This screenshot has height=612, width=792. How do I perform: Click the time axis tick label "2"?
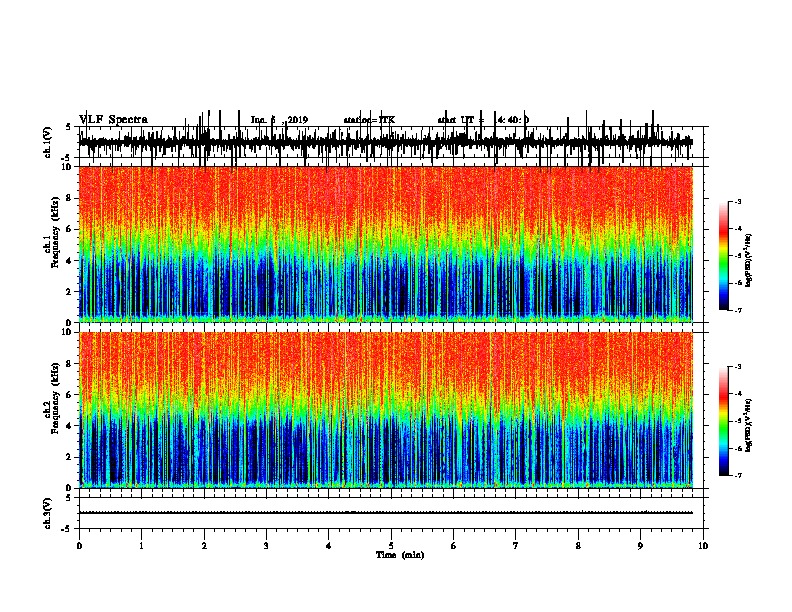coord(204,546)
